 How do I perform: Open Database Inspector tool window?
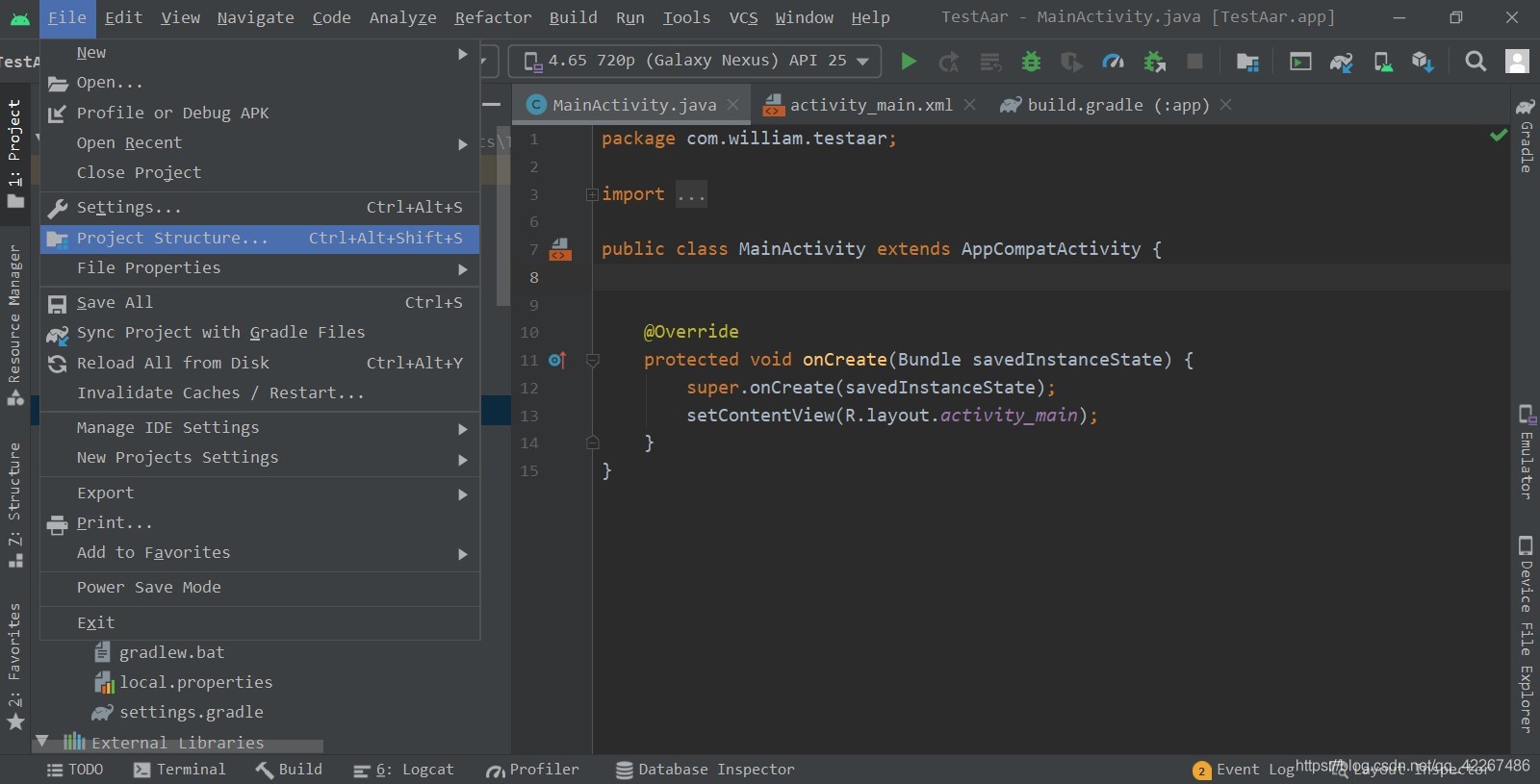tap(706, 770)
